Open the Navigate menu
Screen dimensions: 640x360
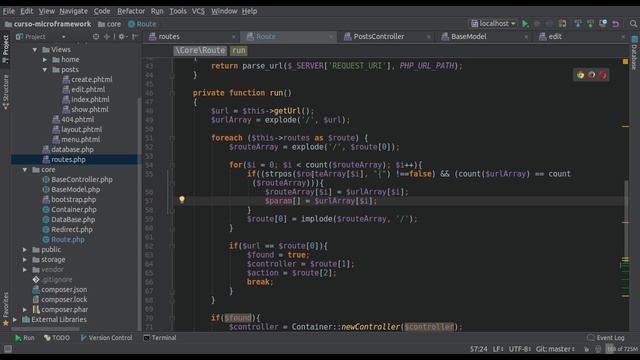tap(73, 11)
